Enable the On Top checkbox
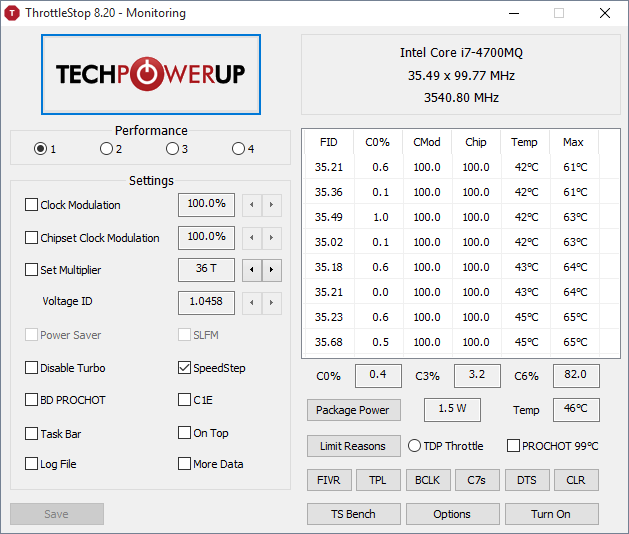Screen dimensions: 629x534 click(185, 433)
